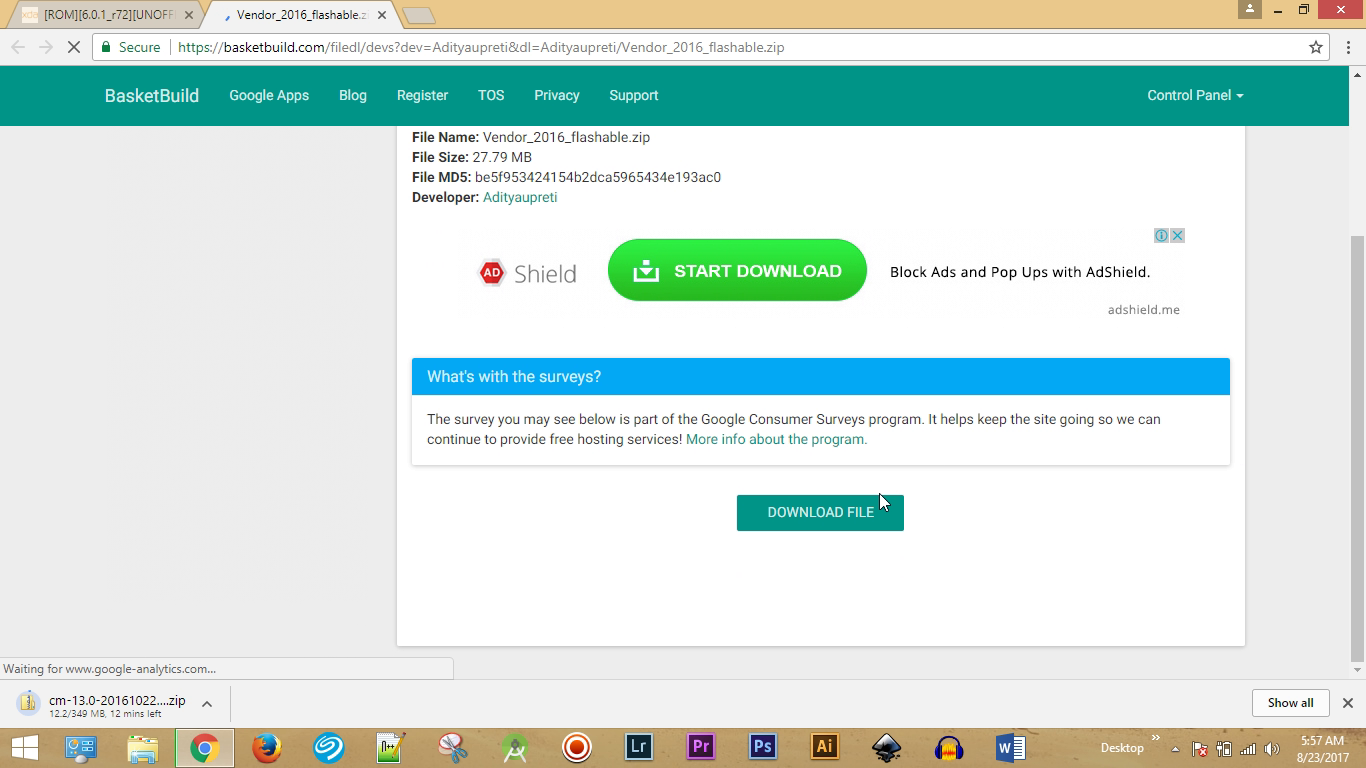This screenshot has width=1366, height=768.
Task: Open Microsoft Word from the taskbar
Action: 1011,747
